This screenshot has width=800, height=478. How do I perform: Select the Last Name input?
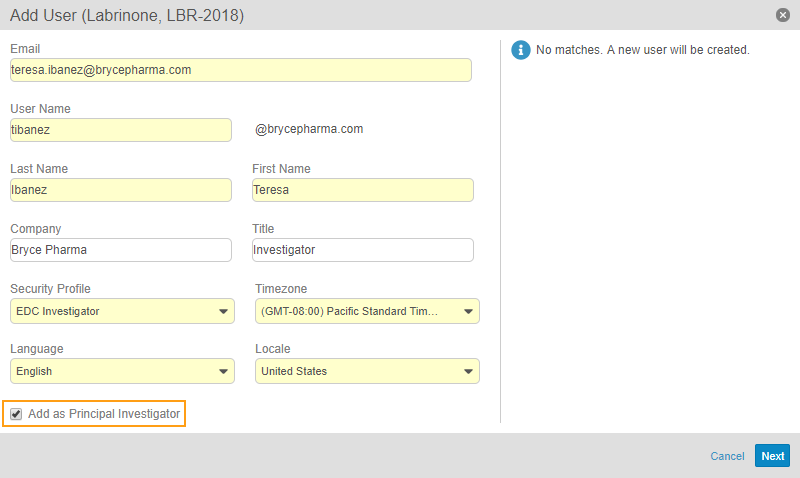click(120, 190)
